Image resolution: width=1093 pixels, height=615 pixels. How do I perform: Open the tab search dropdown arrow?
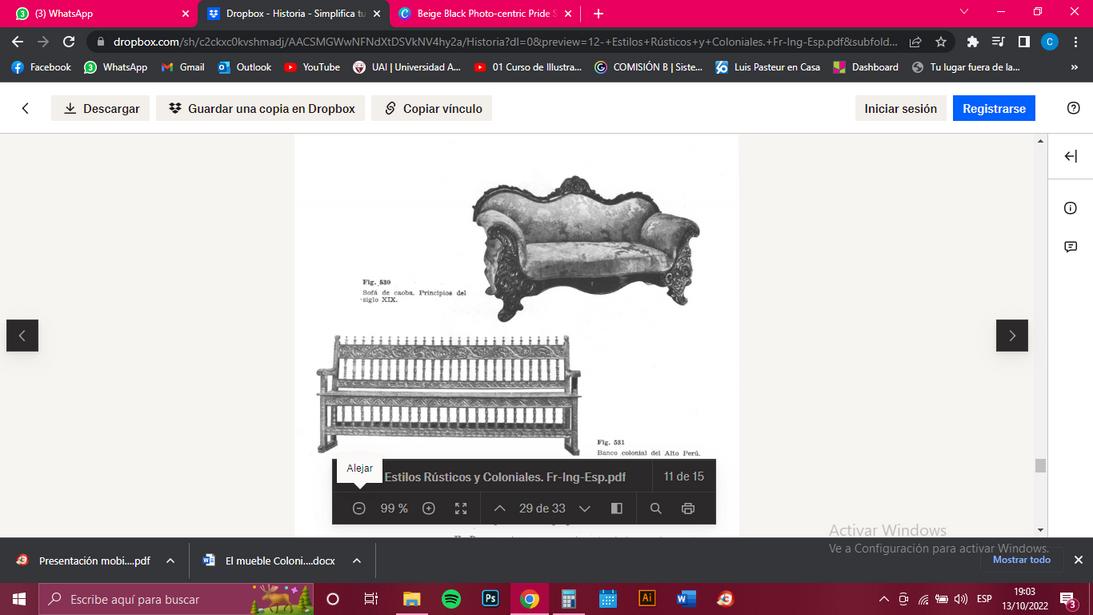964,12
